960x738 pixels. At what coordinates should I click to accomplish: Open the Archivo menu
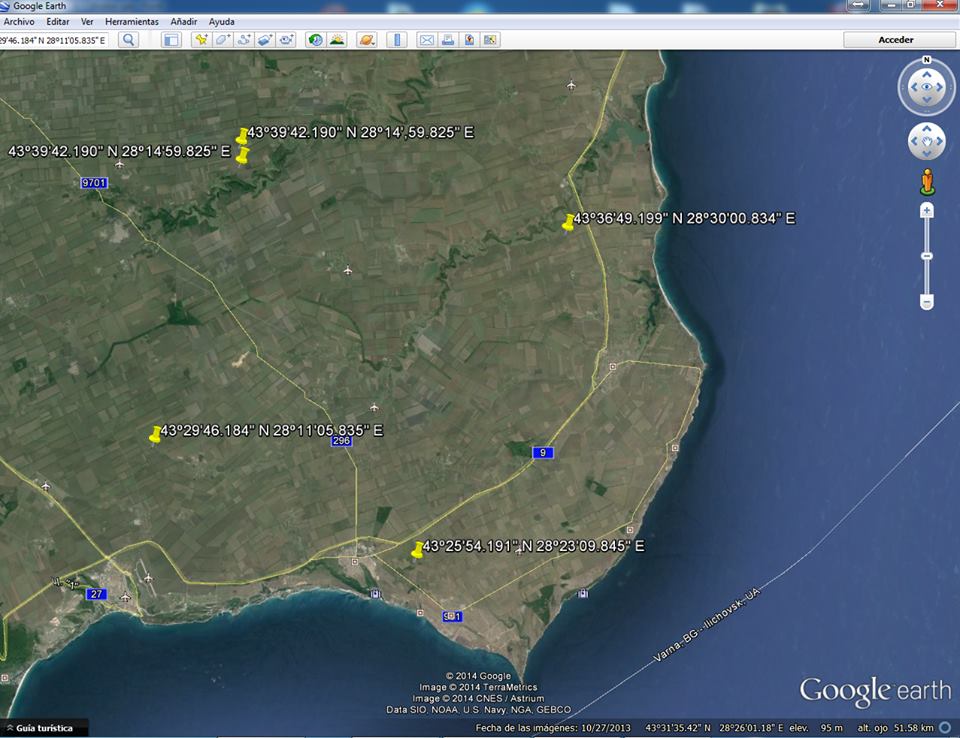[x=20, y=21]
